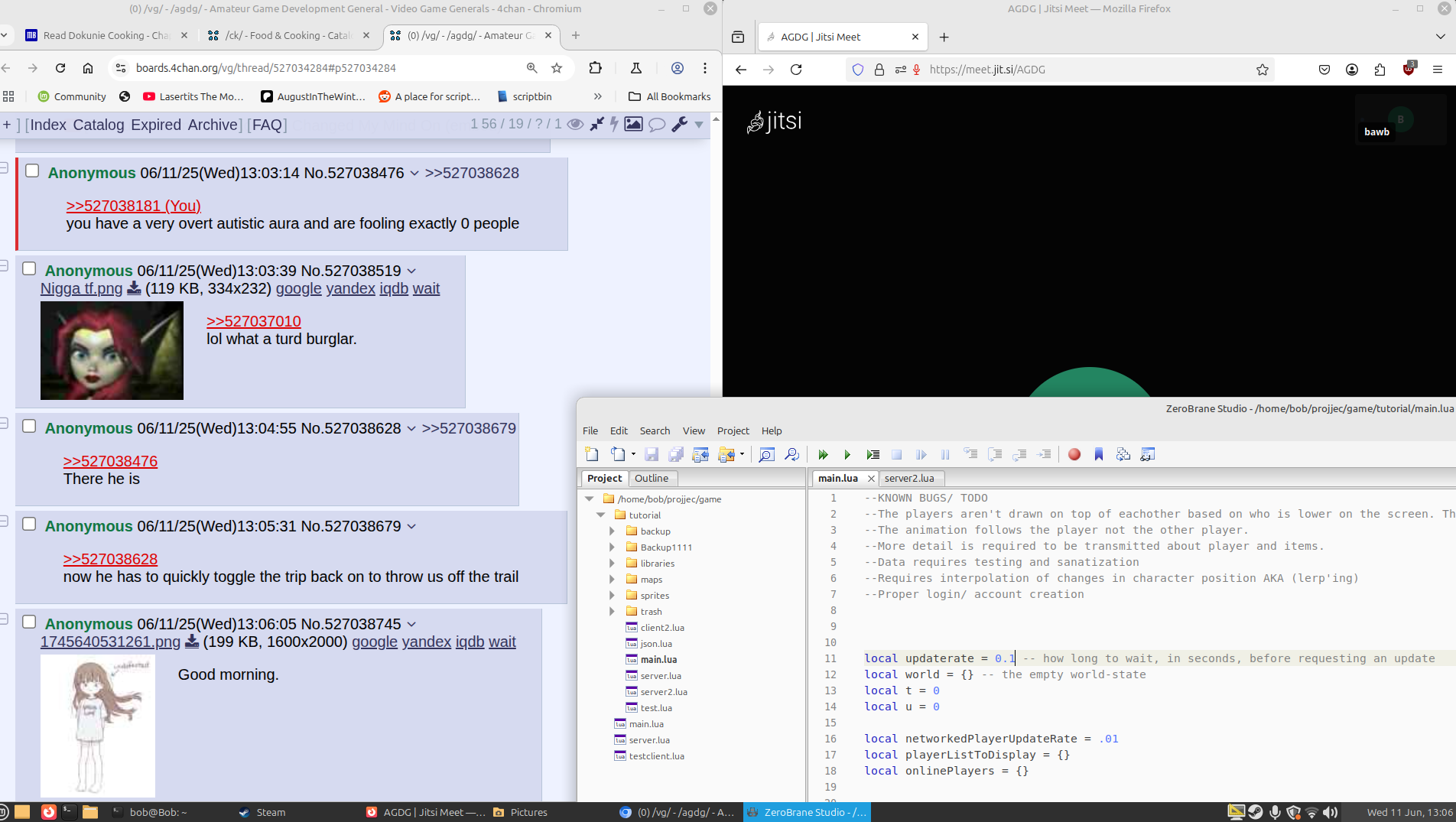Click the Stop debugging square icon
Viewport: 1456px width, 822px height.
(x=897, y=454)
